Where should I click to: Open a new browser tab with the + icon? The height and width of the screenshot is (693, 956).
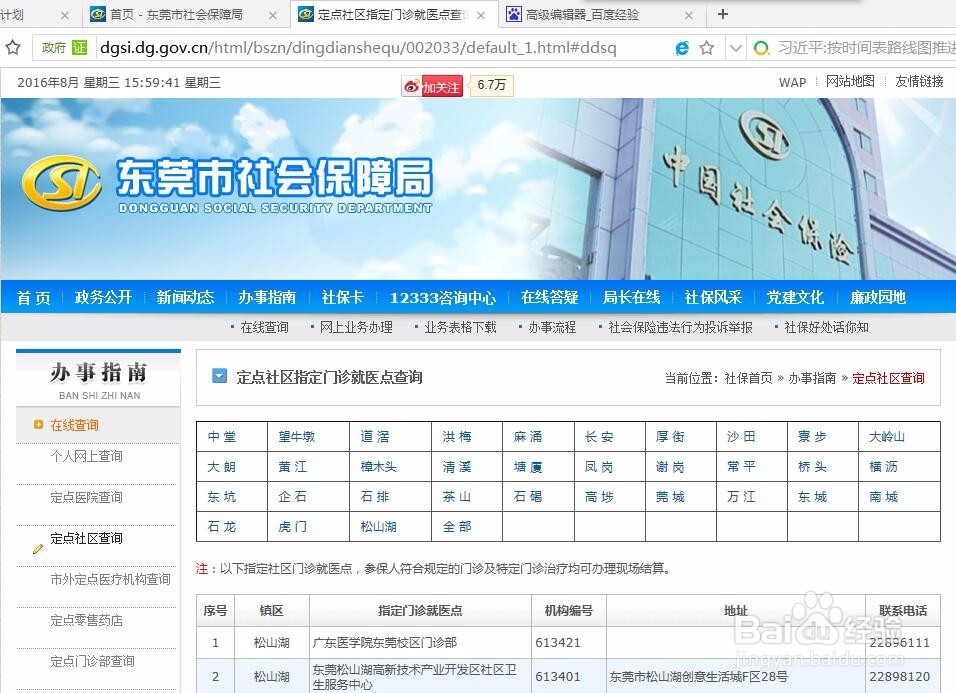click(x=721, y=15)
